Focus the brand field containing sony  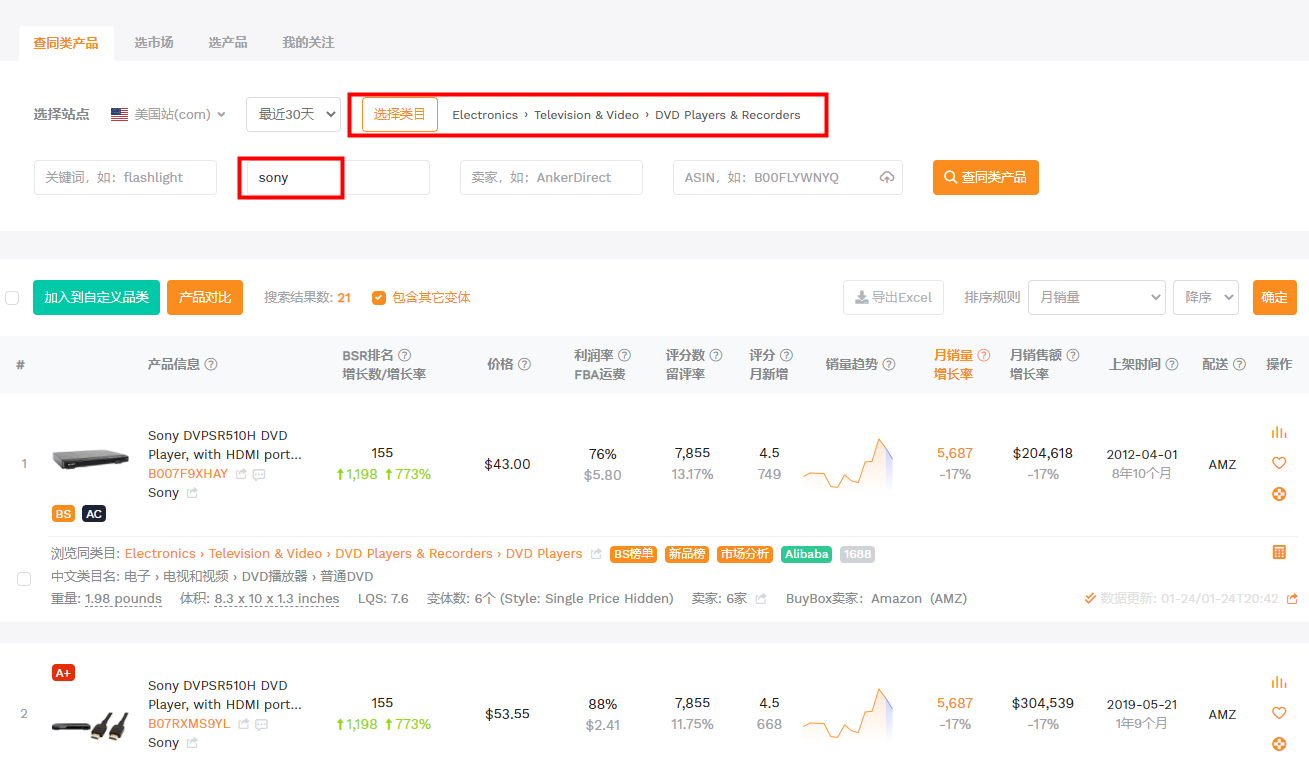[338, 177]
